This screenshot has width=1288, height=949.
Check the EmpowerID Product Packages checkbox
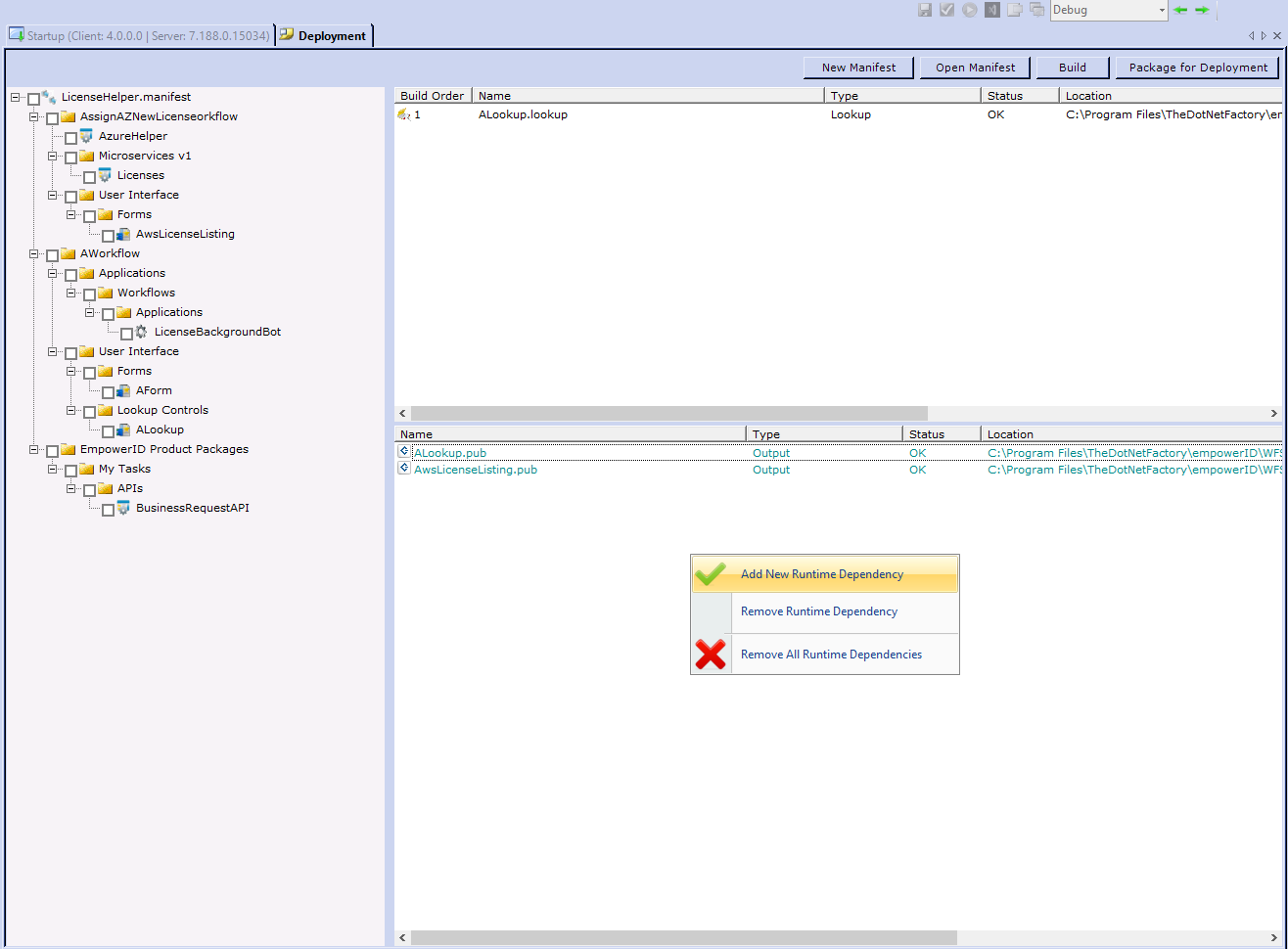click(52, 449)
